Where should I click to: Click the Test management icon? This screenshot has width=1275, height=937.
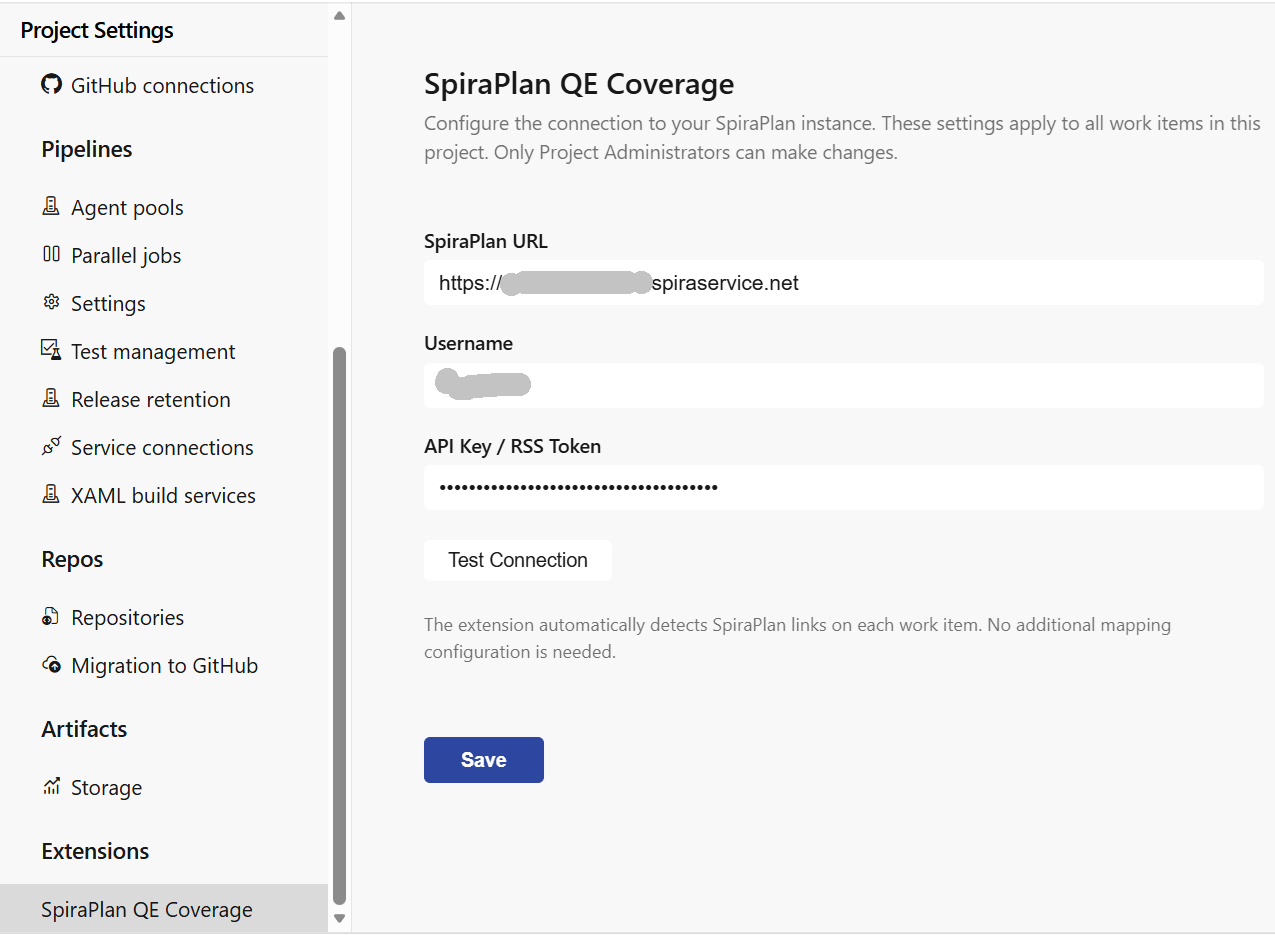(x=51, y=350)
